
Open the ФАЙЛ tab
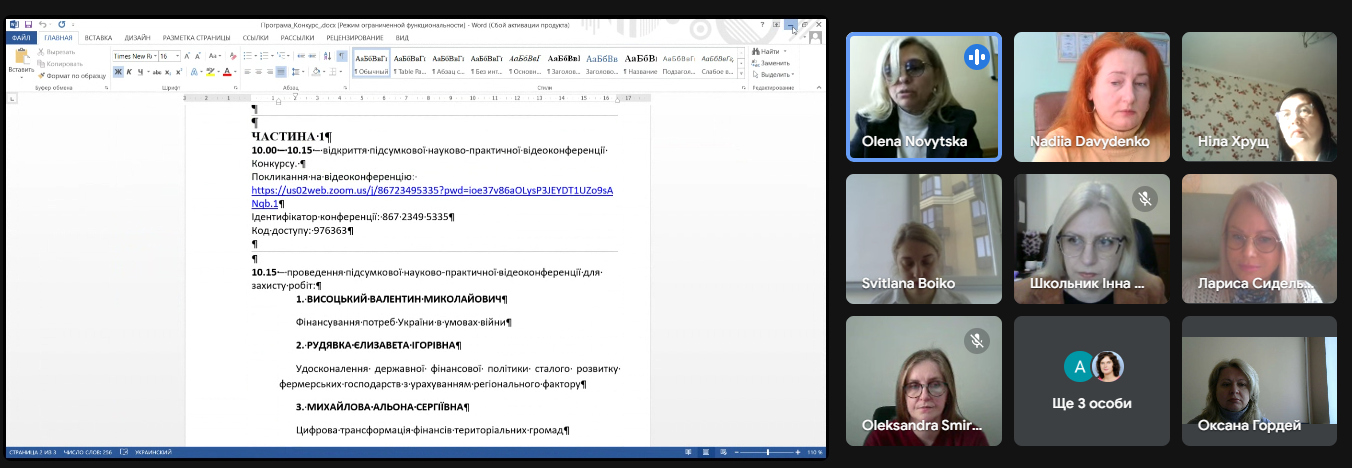(x=20, y=38)
